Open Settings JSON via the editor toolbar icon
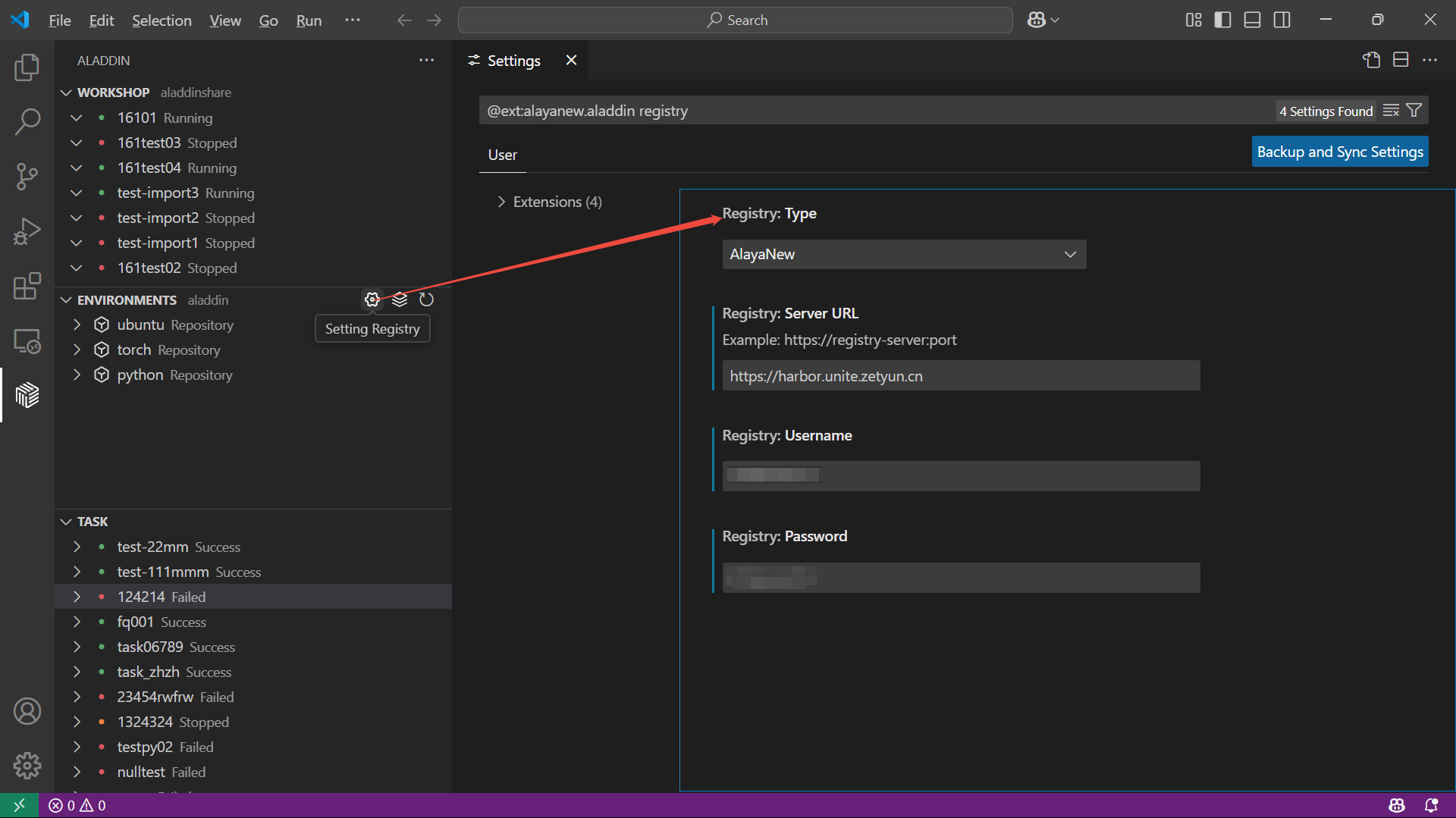 coord(1372,60)
